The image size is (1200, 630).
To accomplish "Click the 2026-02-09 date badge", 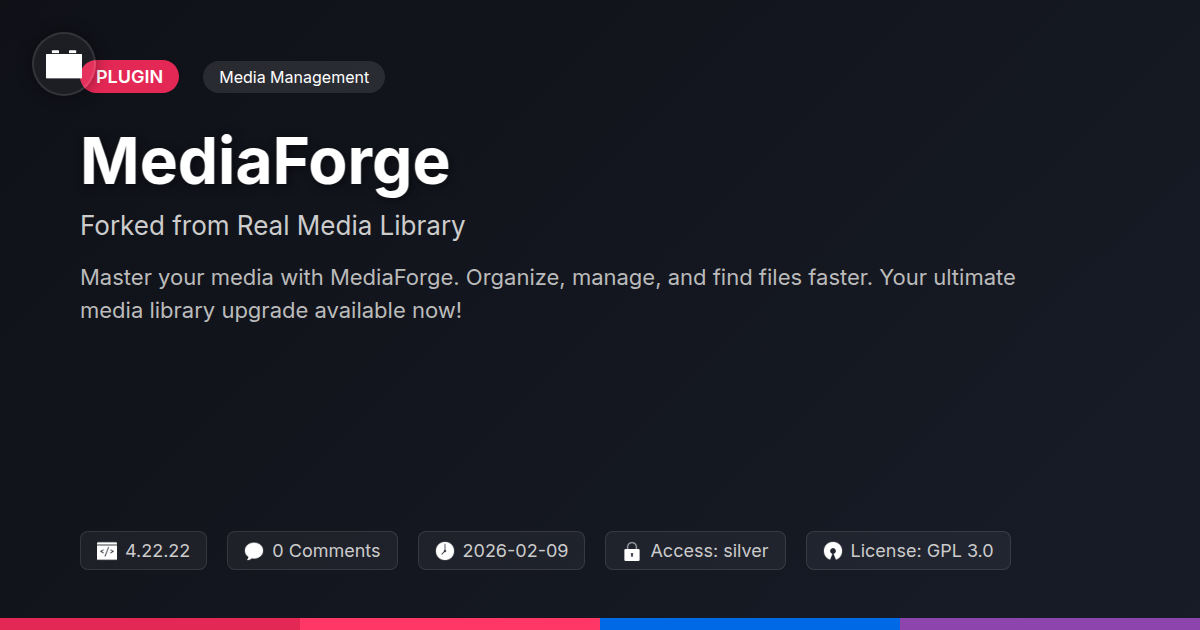I will (501, 551).
